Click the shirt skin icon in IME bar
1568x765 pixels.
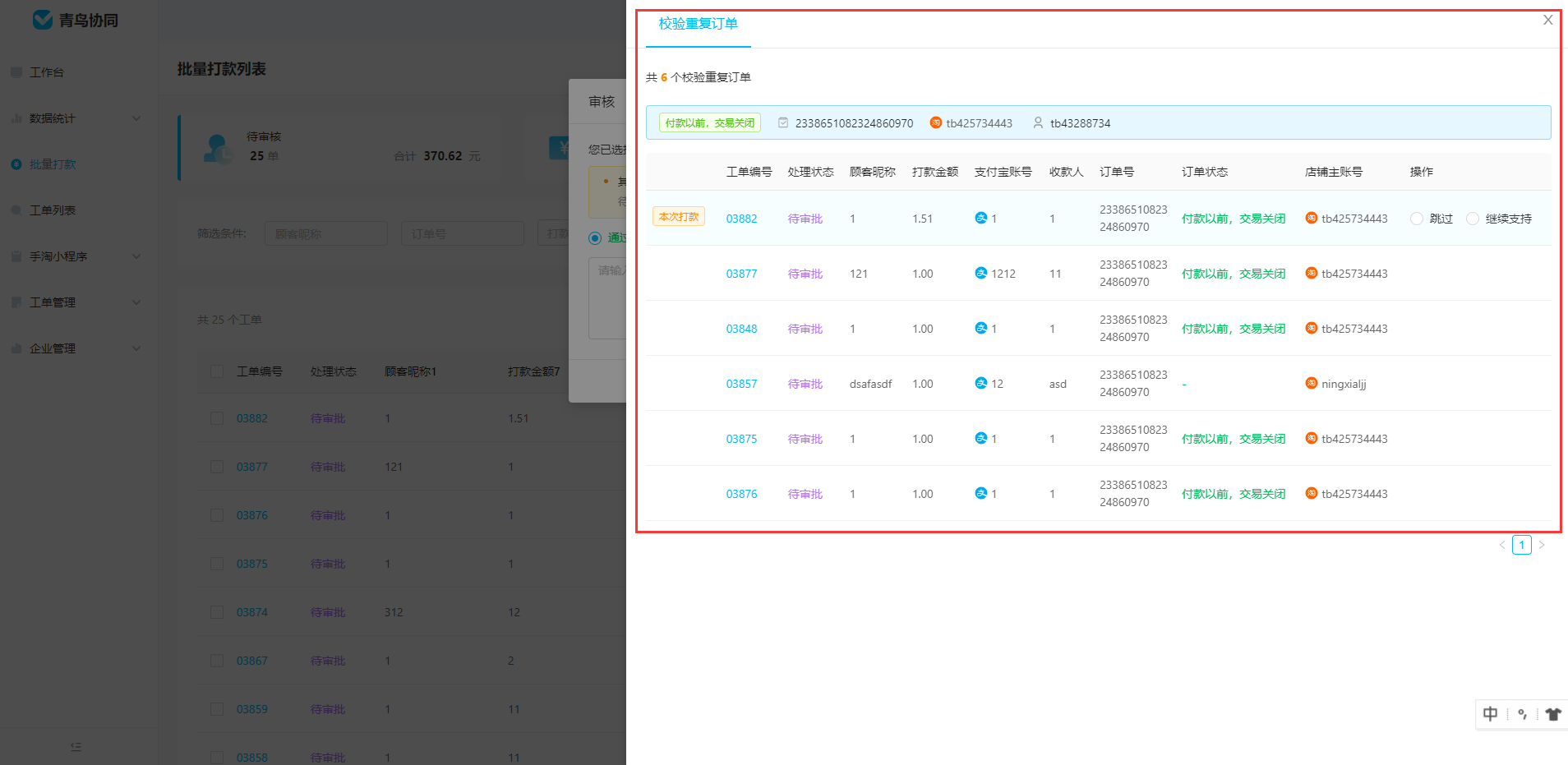[1552, 714]
